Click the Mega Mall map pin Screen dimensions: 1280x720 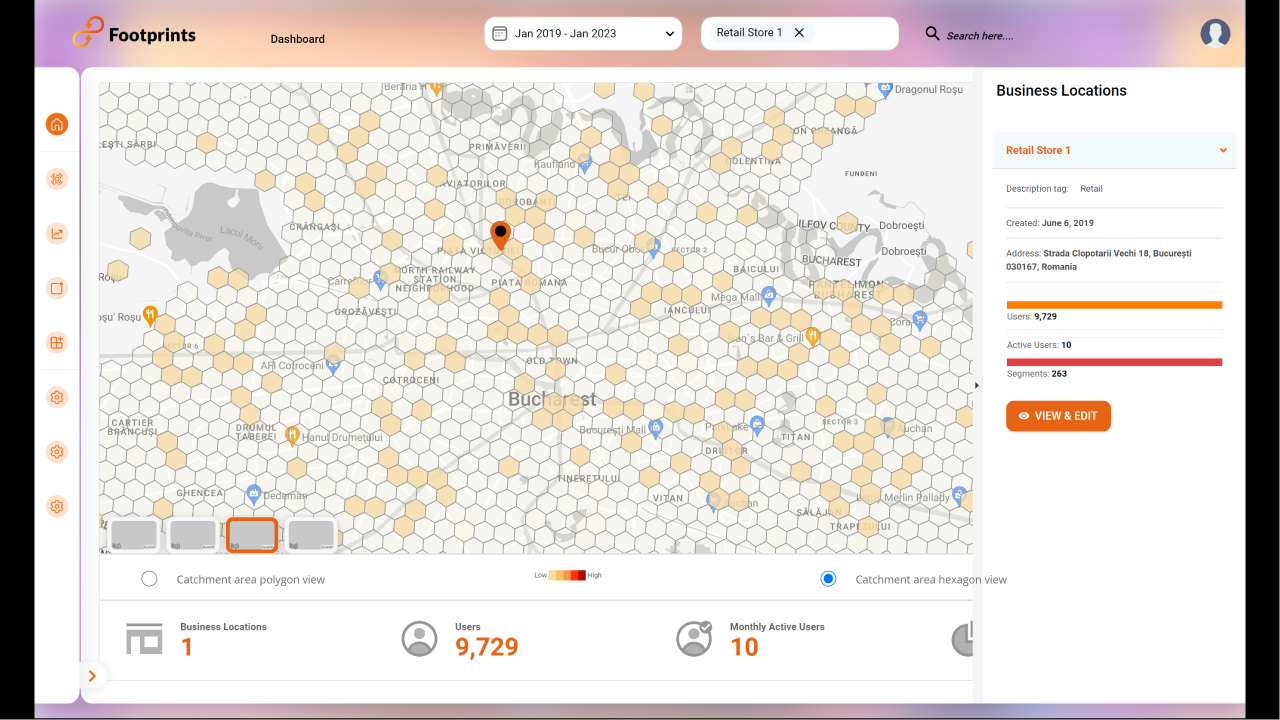click(x=768, y=295)
